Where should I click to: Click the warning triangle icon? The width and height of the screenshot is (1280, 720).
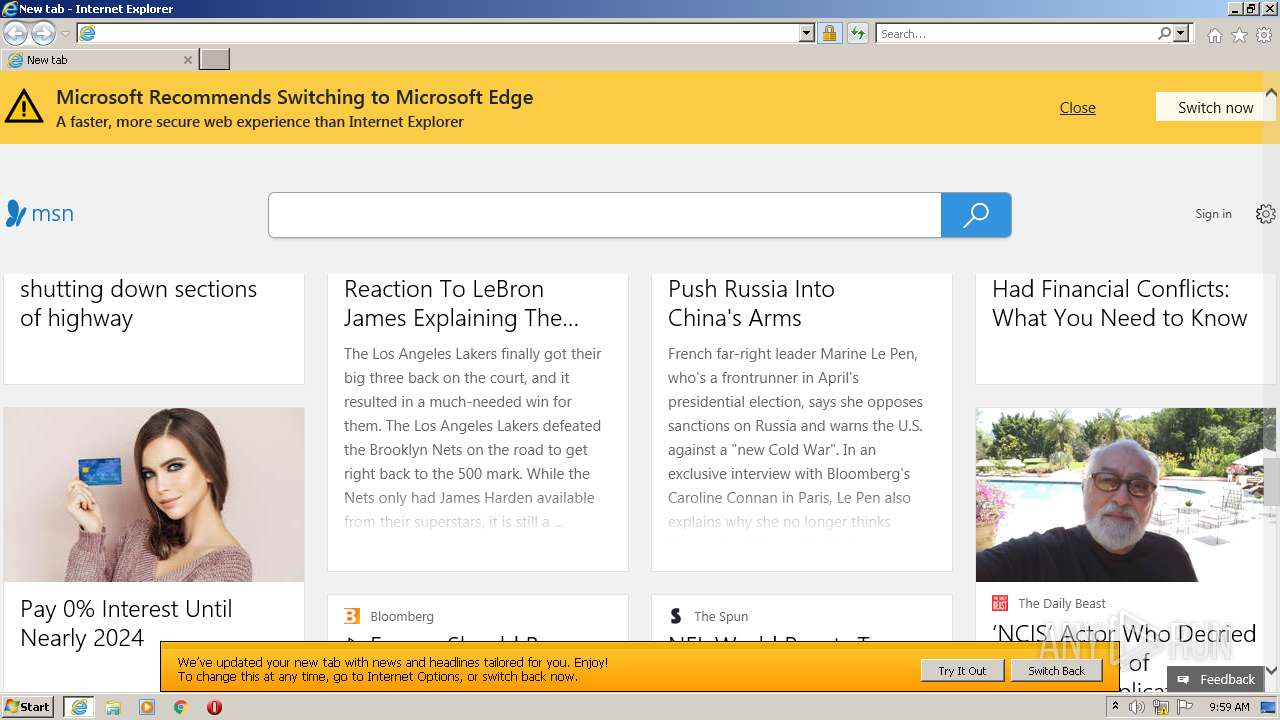[24, 106]
